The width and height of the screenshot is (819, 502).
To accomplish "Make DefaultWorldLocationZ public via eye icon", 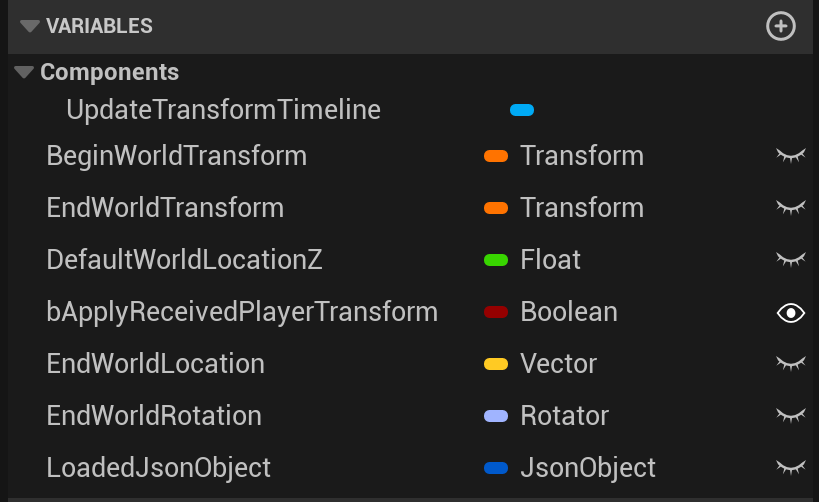I will pos(790,260).
